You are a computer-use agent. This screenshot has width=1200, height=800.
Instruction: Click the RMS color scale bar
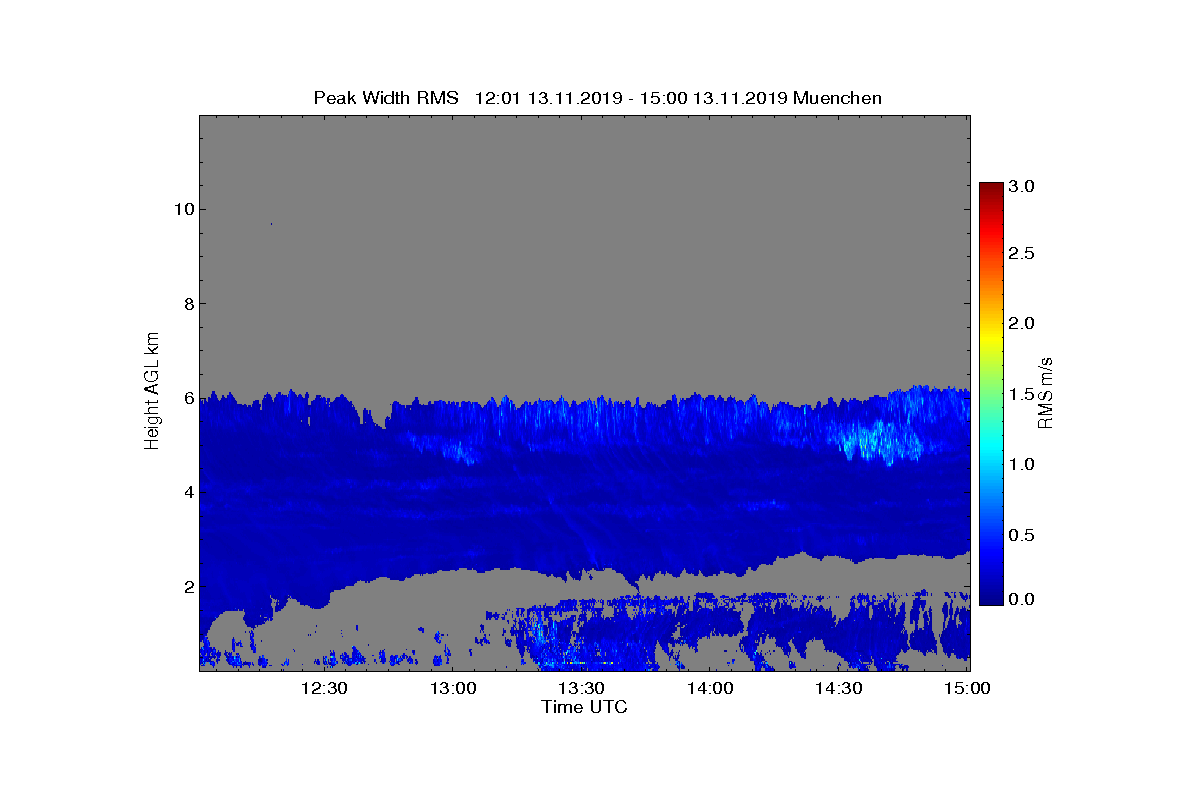pos(991,394)
